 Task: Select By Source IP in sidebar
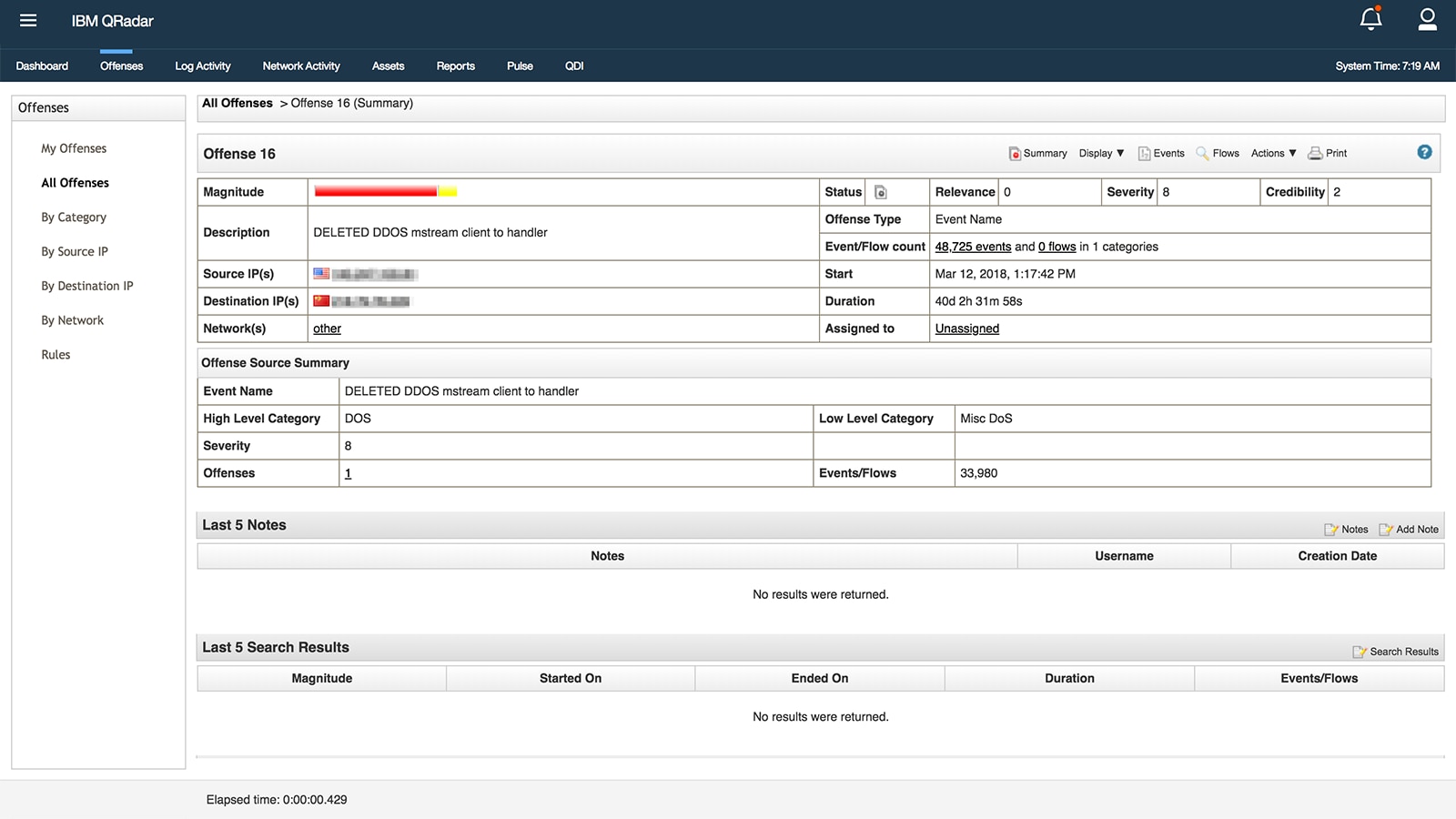pos(75,251)
